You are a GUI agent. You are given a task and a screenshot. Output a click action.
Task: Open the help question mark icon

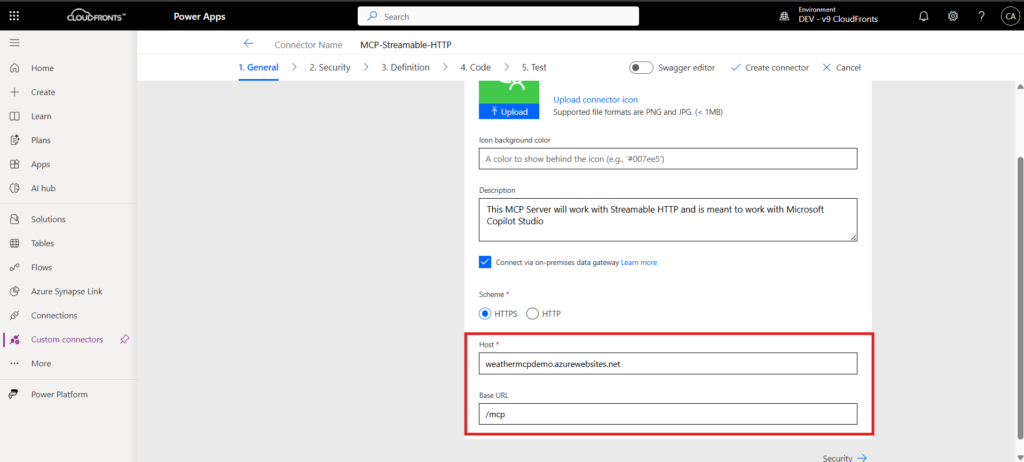pos(981,17)
